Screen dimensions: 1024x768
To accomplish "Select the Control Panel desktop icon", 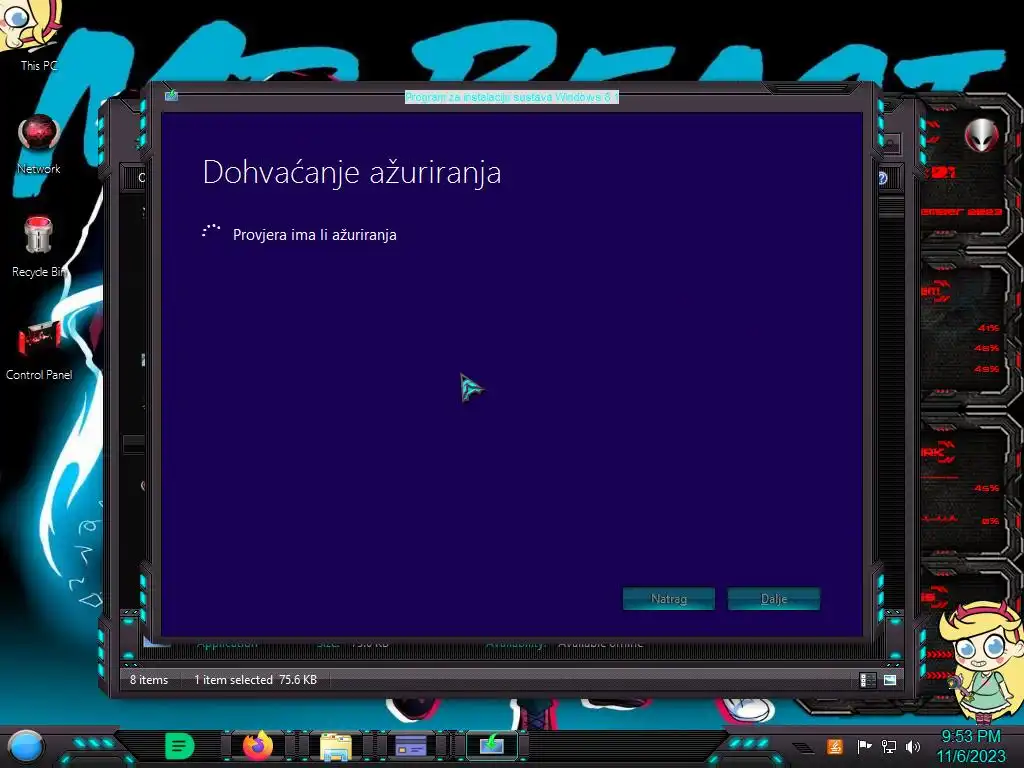I will [x=39, y=351].
